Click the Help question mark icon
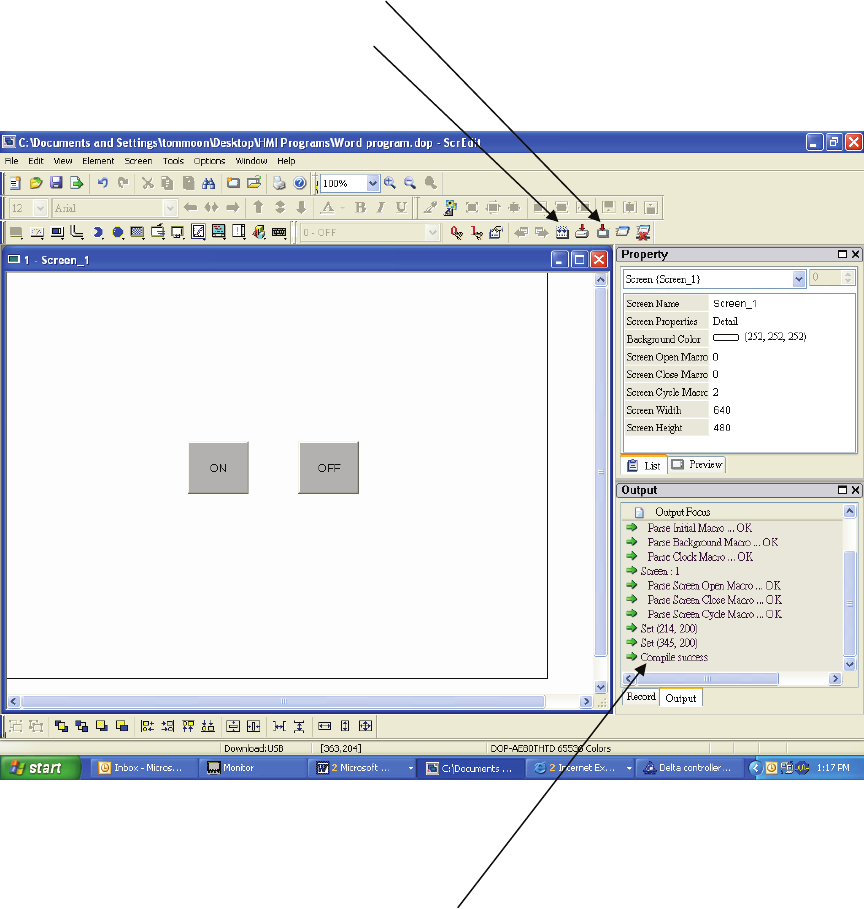 (299, 183)
